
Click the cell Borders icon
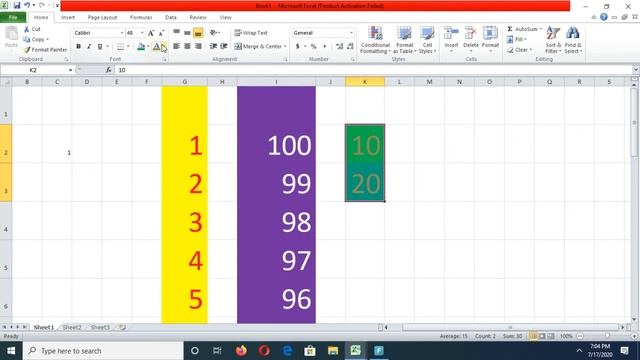[120, 47]
